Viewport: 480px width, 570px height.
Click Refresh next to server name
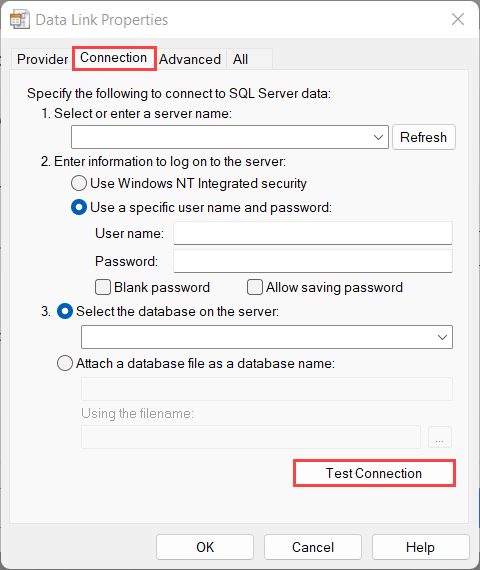[x=424, y=137]
